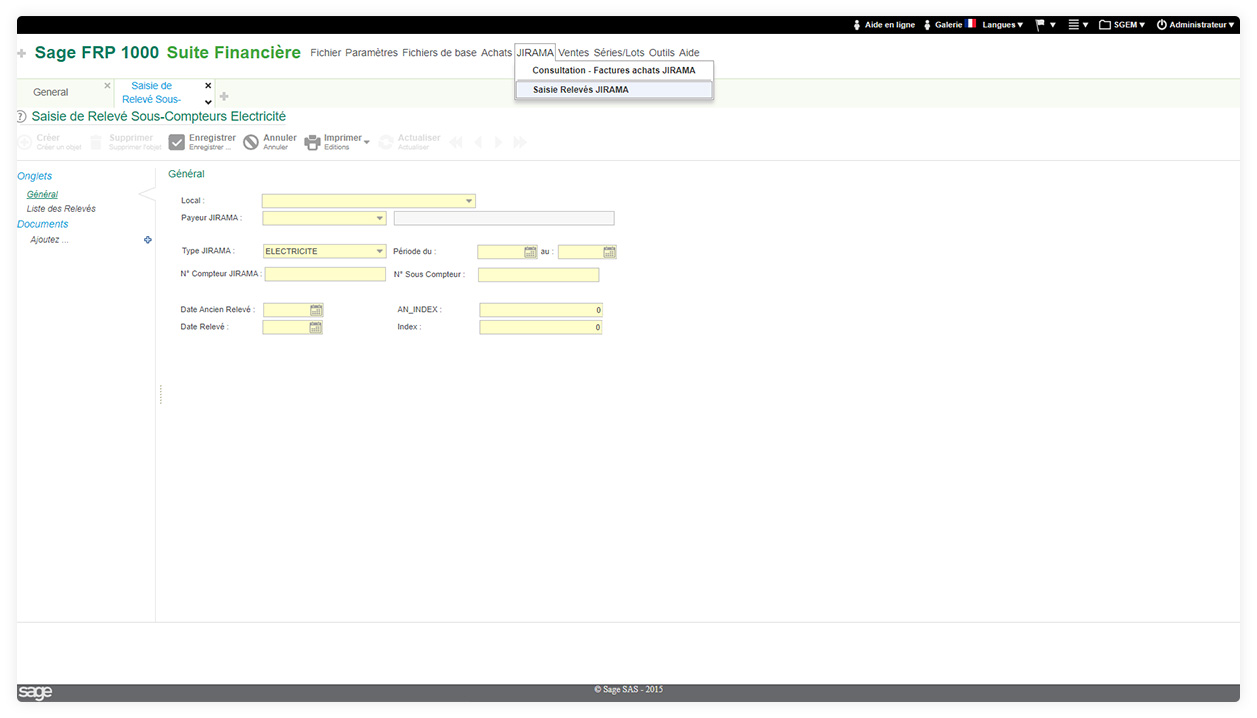
Task: Switch to the General tab
Action: (x=51, y=92)
